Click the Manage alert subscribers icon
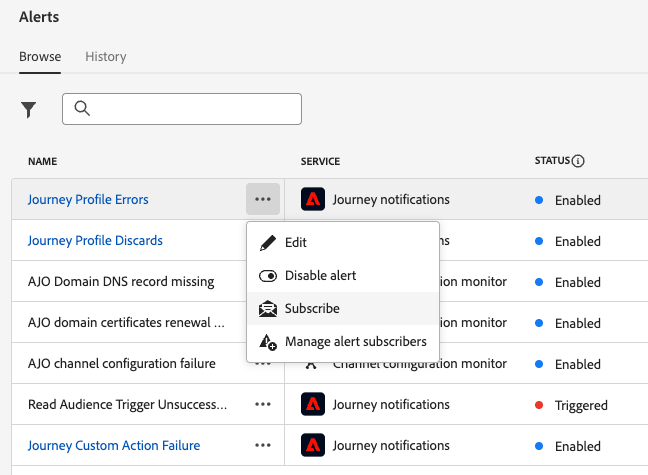 pyautogui.click(x=267, y=342)
